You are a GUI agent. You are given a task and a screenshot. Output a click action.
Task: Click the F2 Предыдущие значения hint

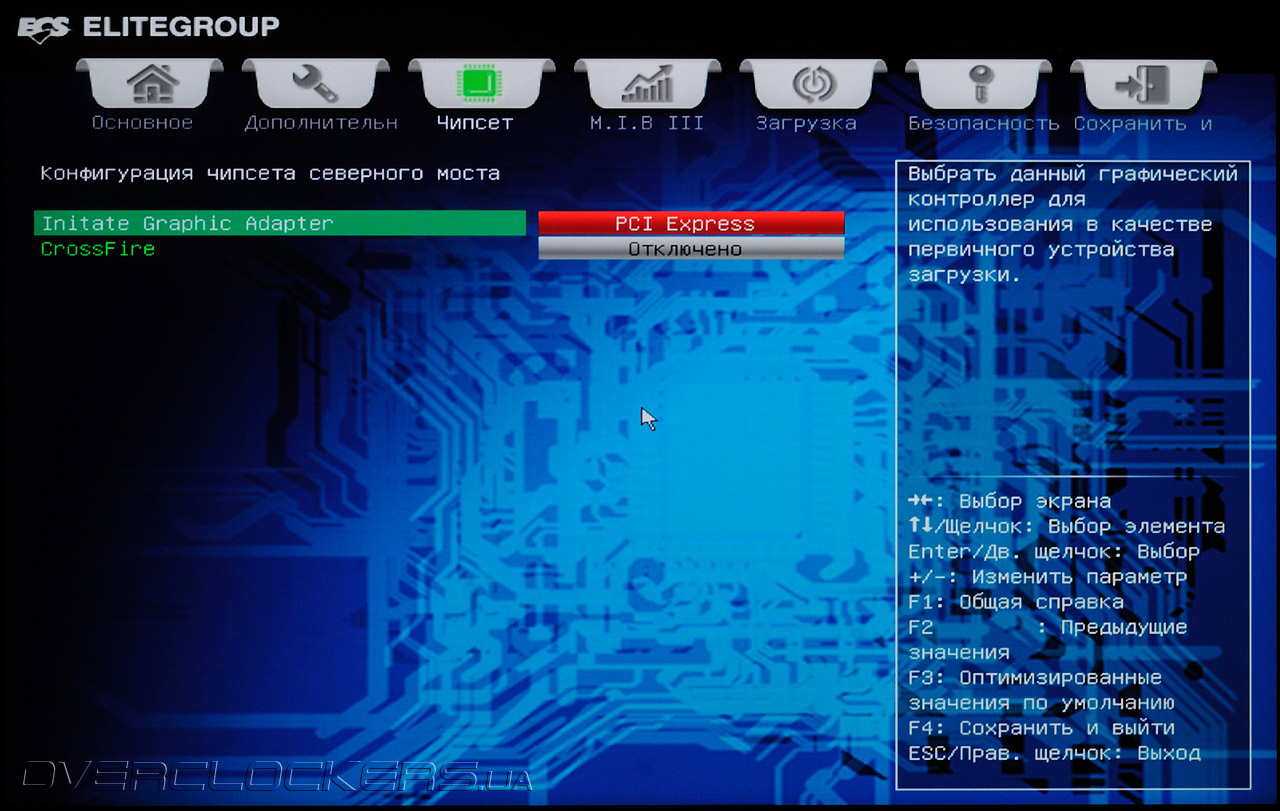(x=1048, y=640)
